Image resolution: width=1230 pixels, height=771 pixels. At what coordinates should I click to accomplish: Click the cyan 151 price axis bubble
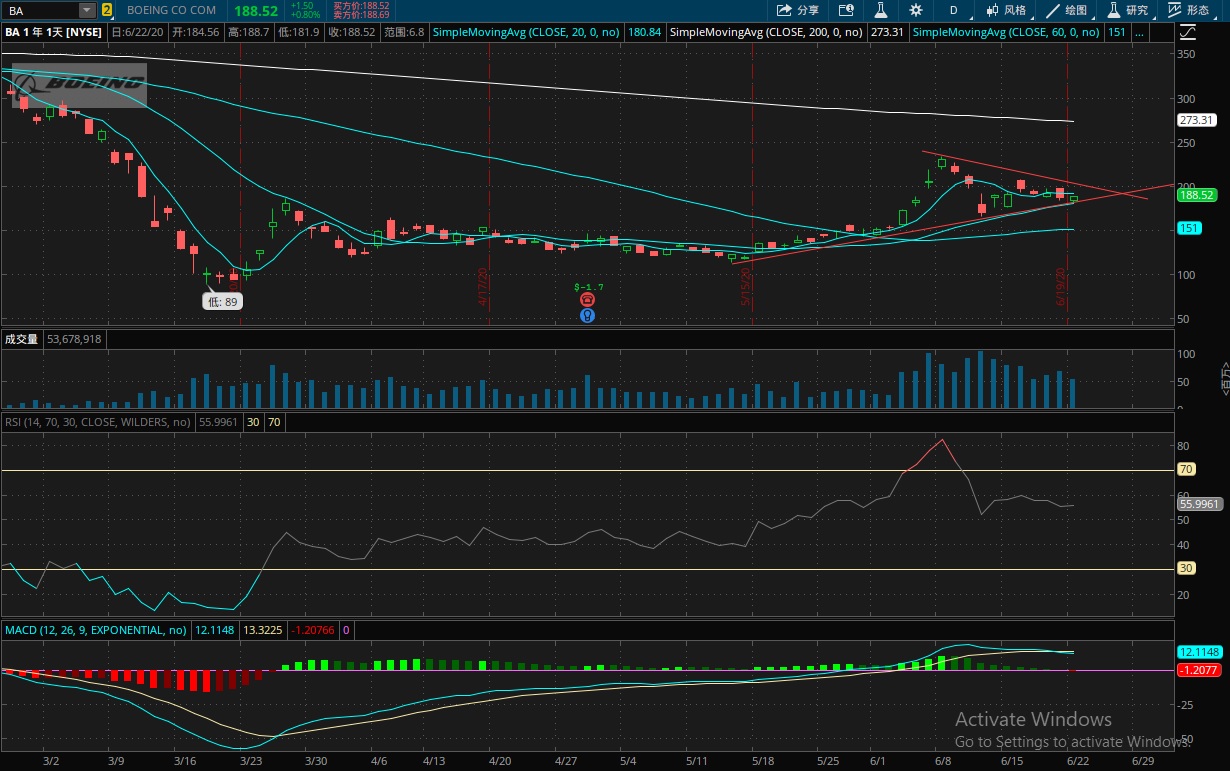point(1189,228)
